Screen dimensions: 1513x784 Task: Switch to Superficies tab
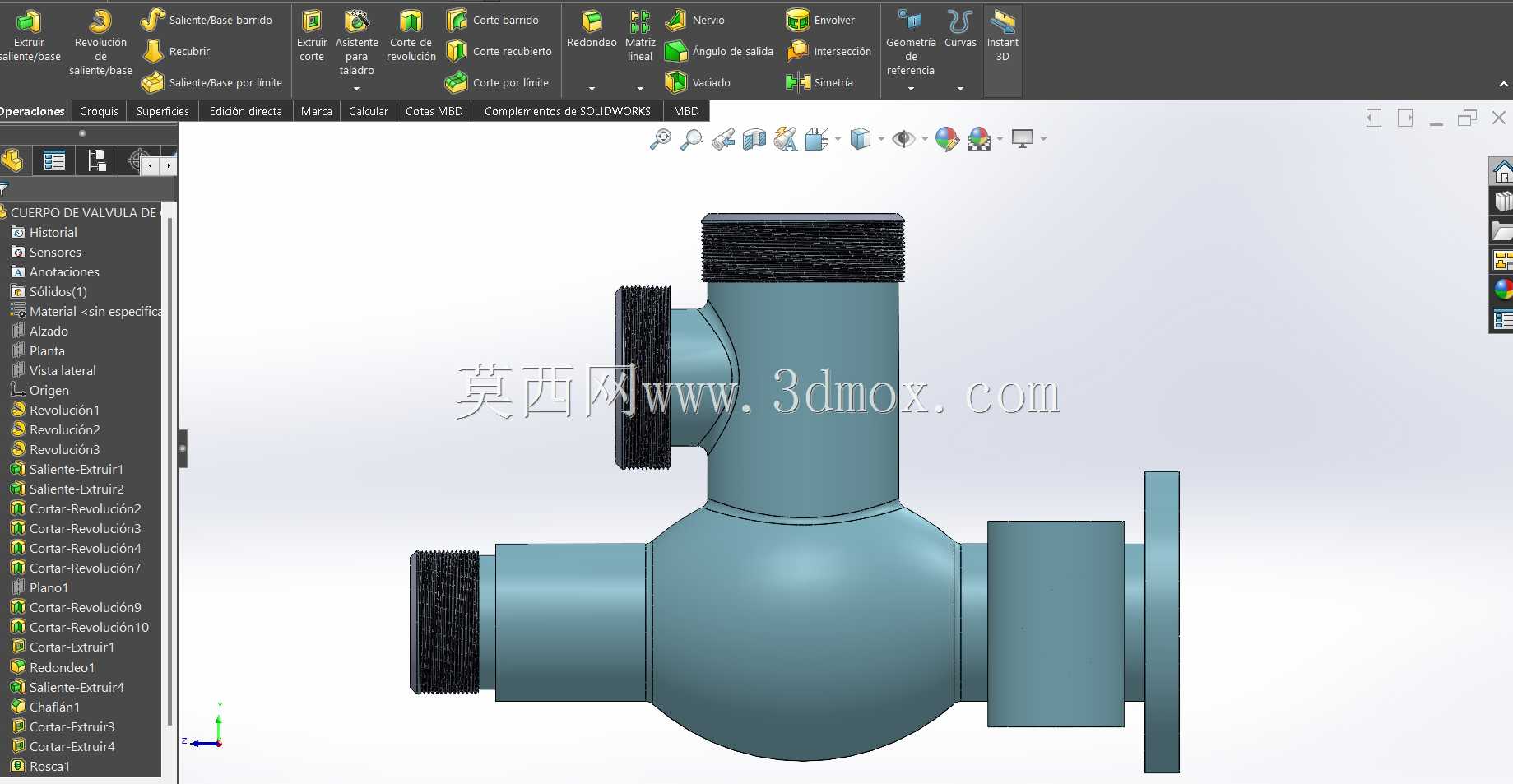tap(162, 111)
